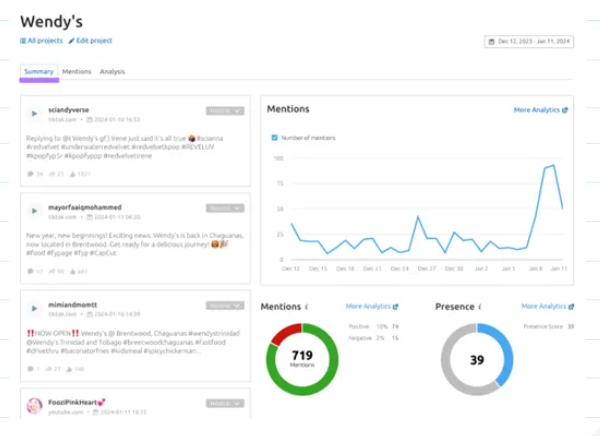The height and width of the screenshot is (436, 600).
Task: Open More Analytics for the Mentions chart
Action: [x=540, y=110]
